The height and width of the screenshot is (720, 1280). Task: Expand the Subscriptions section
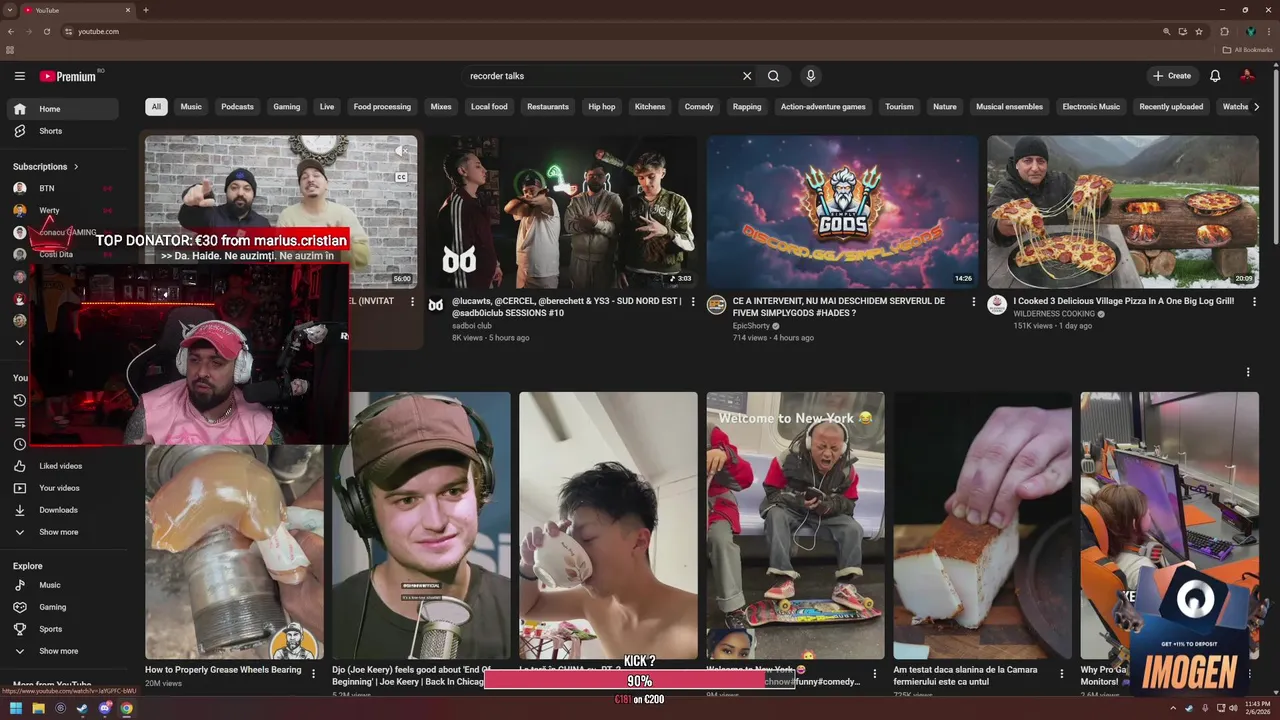point(46,167)
